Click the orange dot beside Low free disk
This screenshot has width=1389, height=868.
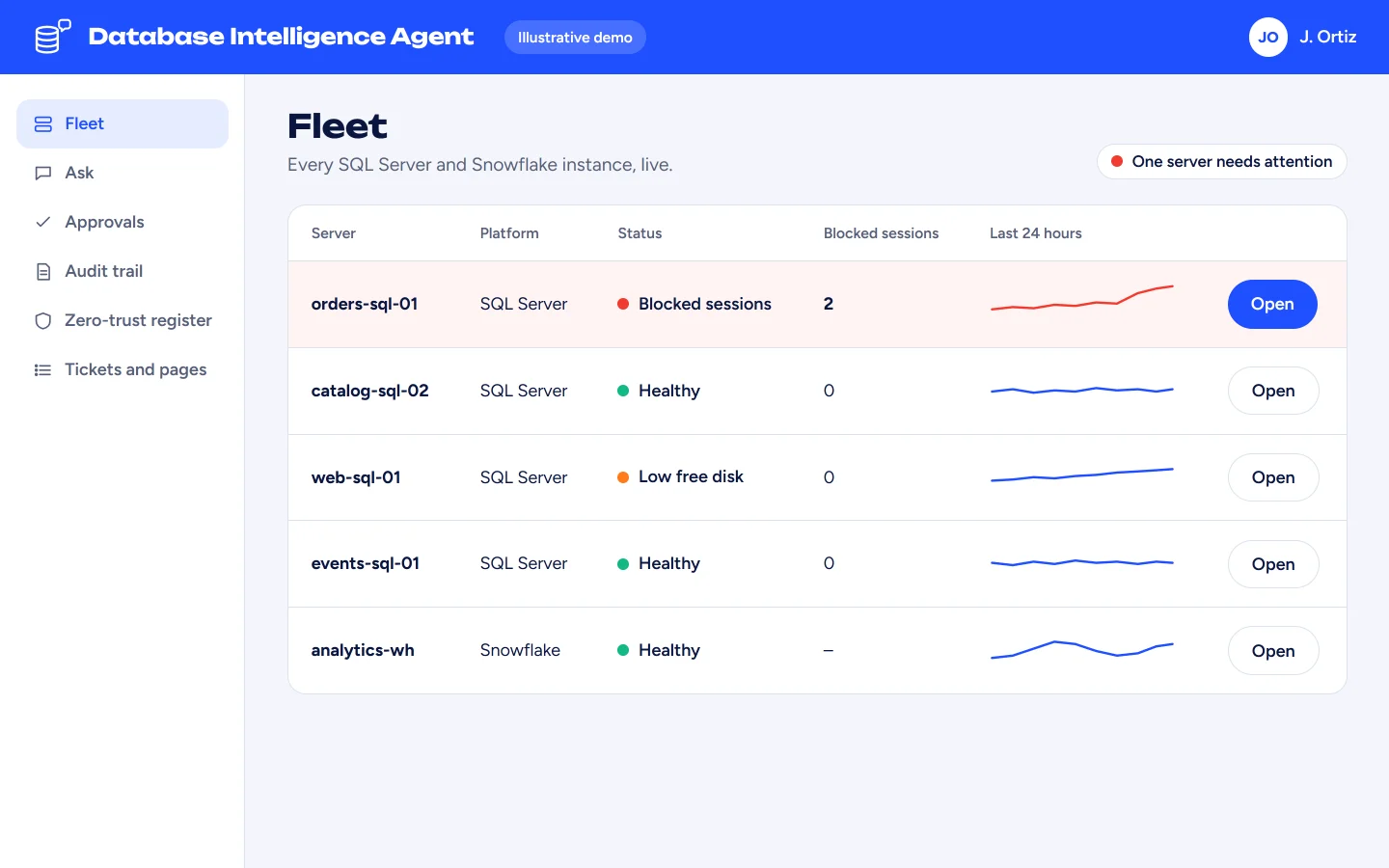[x=623, y=477]
